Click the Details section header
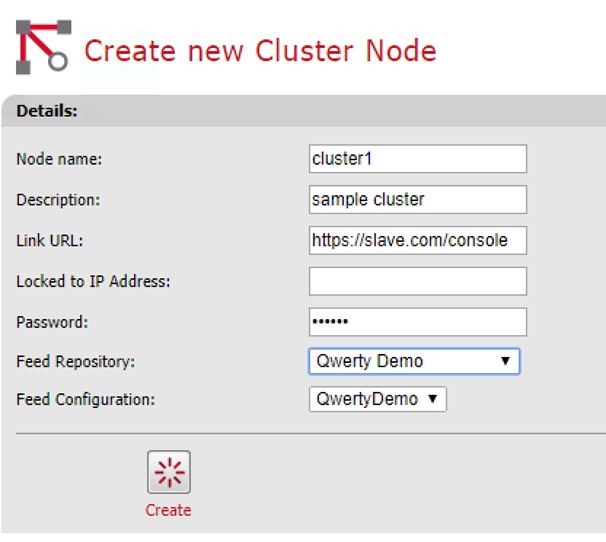This screenshot has width=606, height=542. click(x=48, y=111)
